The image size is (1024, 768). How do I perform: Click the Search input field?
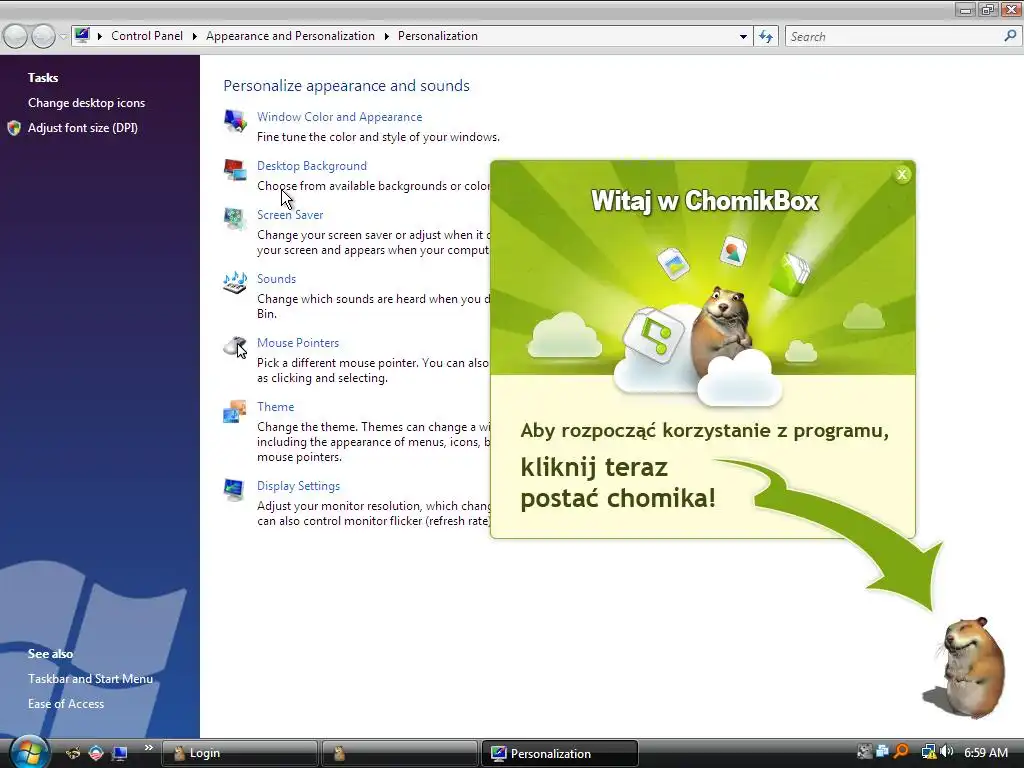[891, 37]
